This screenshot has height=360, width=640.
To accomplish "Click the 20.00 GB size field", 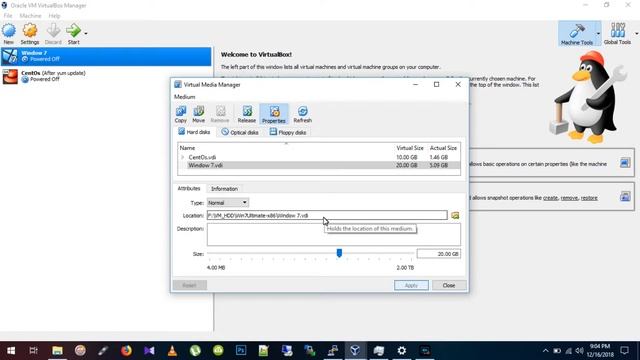I will pos(439,253).
